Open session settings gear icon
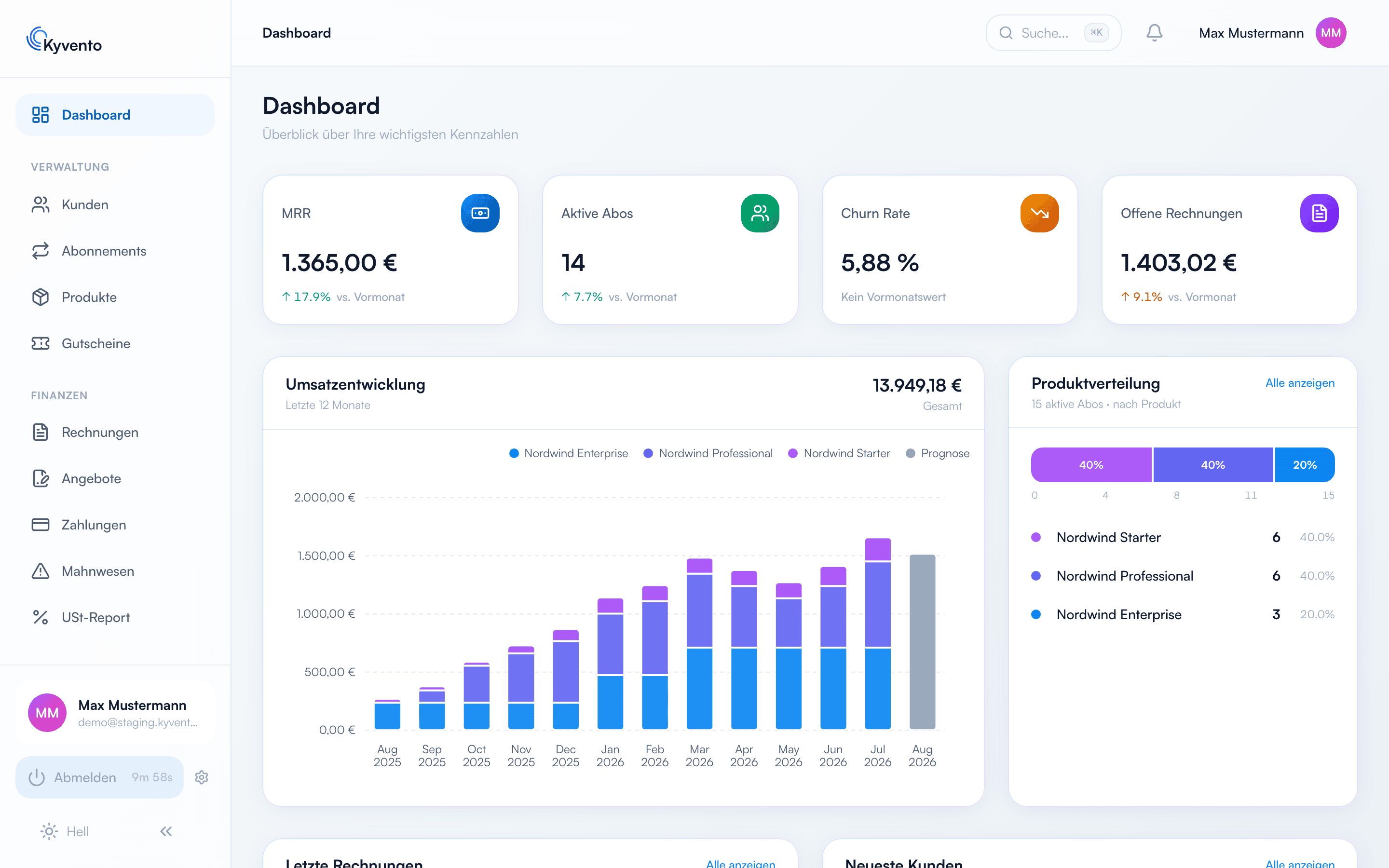1389x868 pixels. (202, 777)
